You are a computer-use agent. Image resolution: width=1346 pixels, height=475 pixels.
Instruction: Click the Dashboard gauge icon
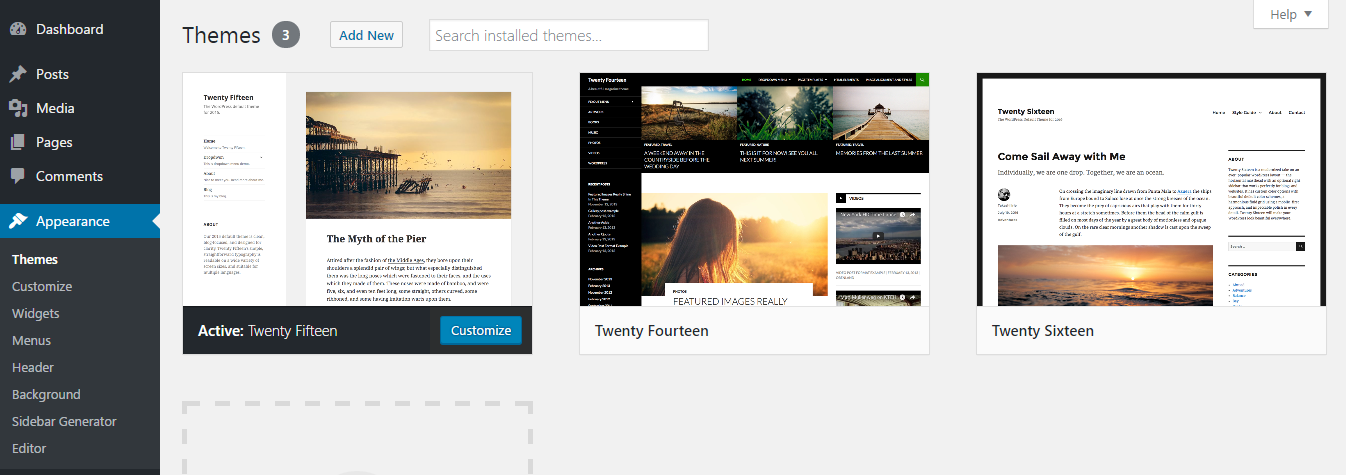[x=18, y=29]
